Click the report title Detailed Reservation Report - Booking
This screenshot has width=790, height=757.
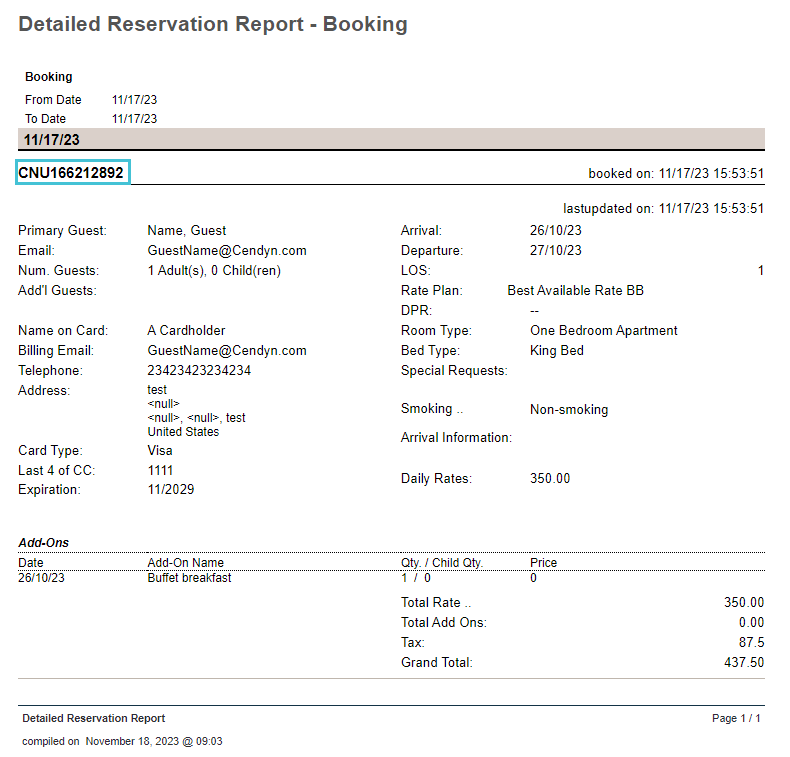(213, 24)
